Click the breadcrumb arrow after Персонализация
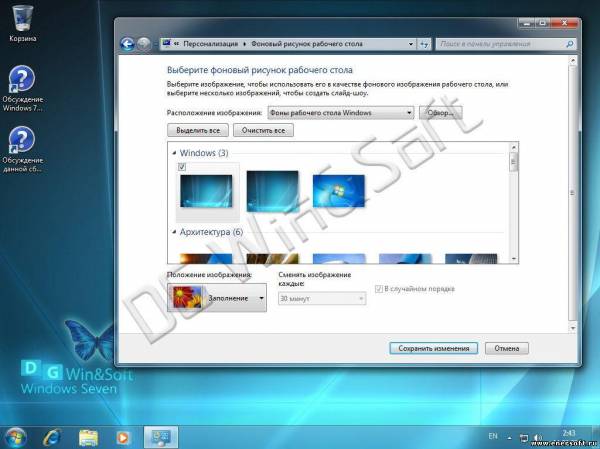Image resolution: width=600 pixels, height=449 pixels. coord(245,44)
